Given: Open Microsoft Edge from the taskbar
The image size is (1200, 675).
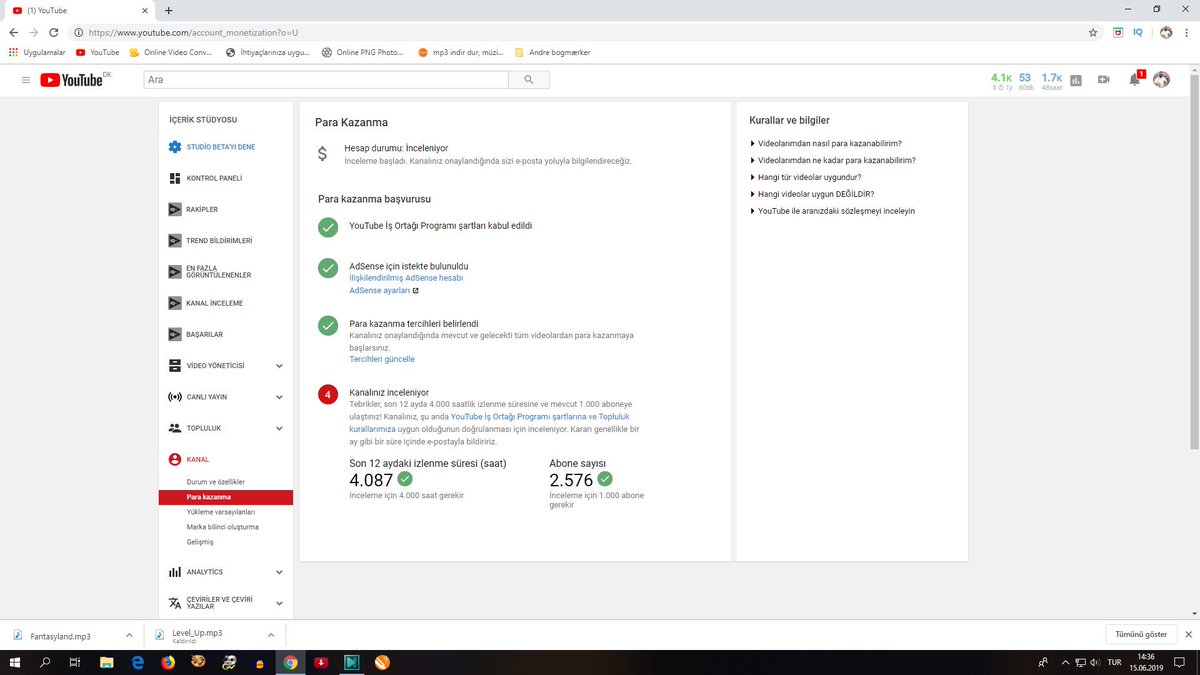Looking at the screenshot, I should (x=137, y=662).
